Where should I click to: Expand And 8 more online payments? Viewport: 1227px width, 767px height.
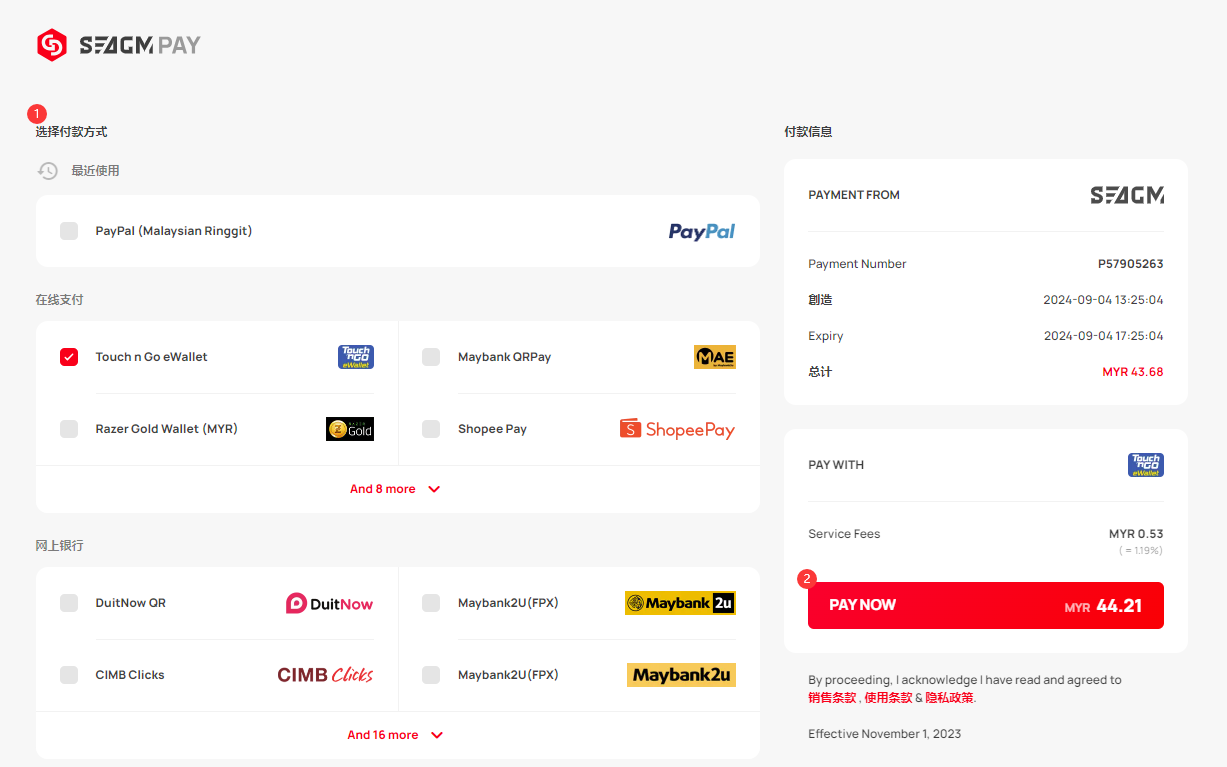pyautogui.click(x=396, y=489)
